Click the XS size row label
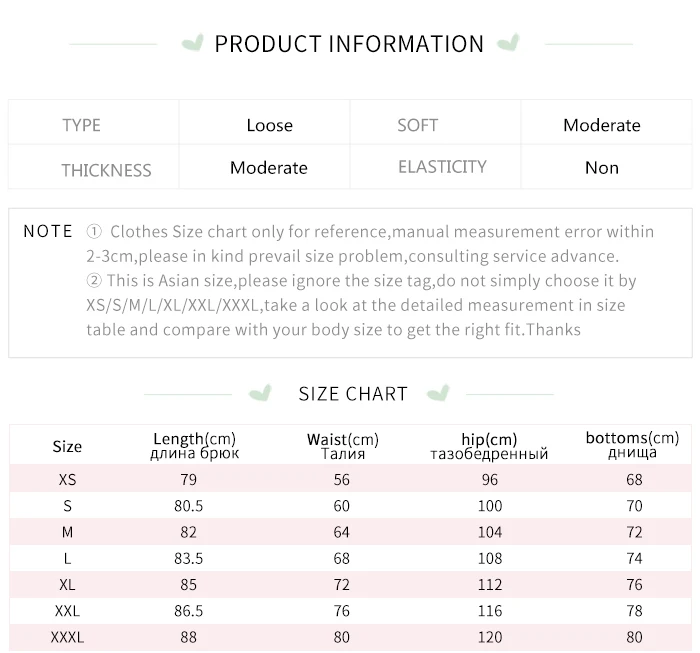 (x=67, y=480)
